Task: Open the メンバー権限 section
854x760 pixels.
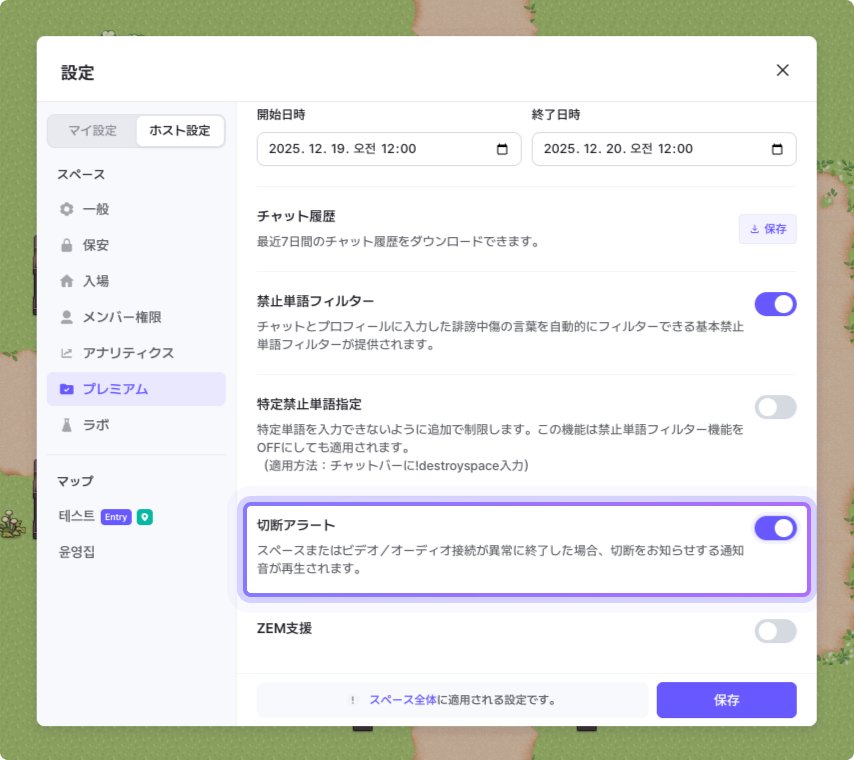Action: pos(136,317)
